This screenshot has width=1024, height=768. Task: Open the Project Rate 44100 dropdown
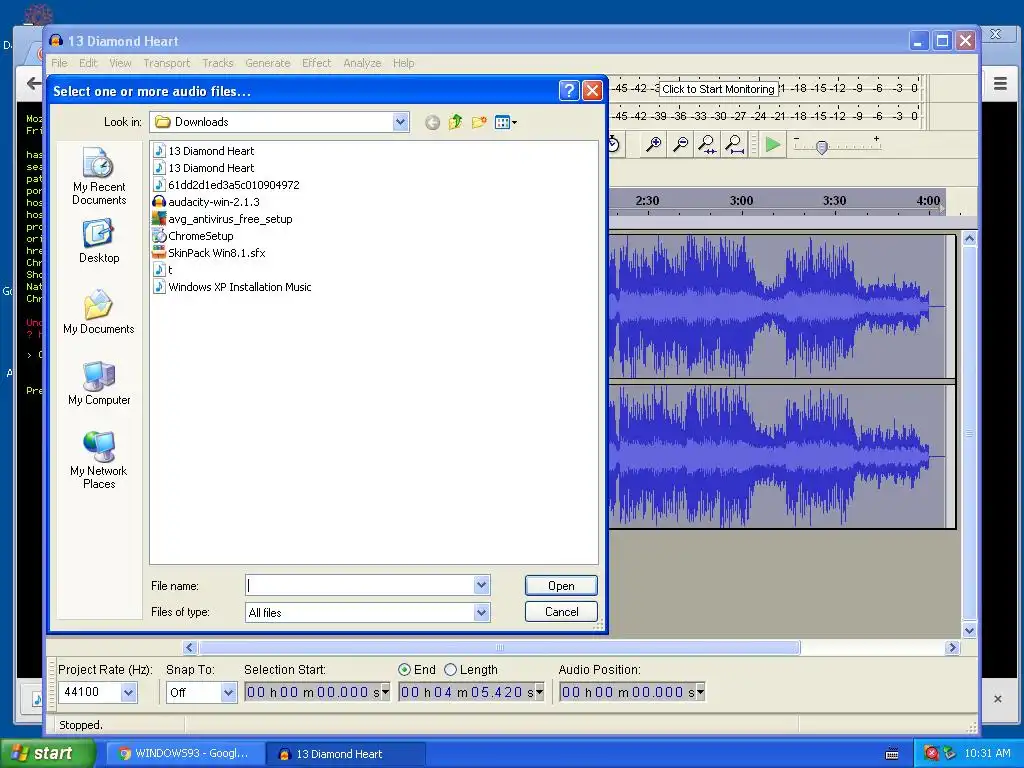pos(129,692)
